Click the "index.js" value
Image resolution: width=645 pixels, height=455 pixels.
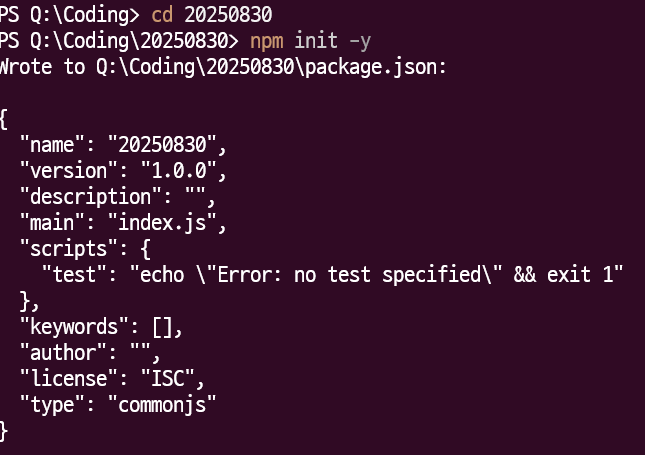point(164,221)
